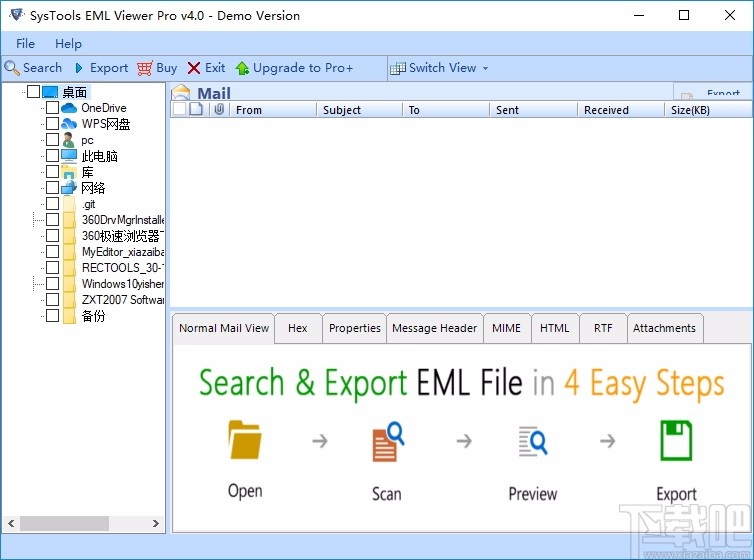Click the 桌面 desktop icon
754x560 pixels.
(50, 91)
